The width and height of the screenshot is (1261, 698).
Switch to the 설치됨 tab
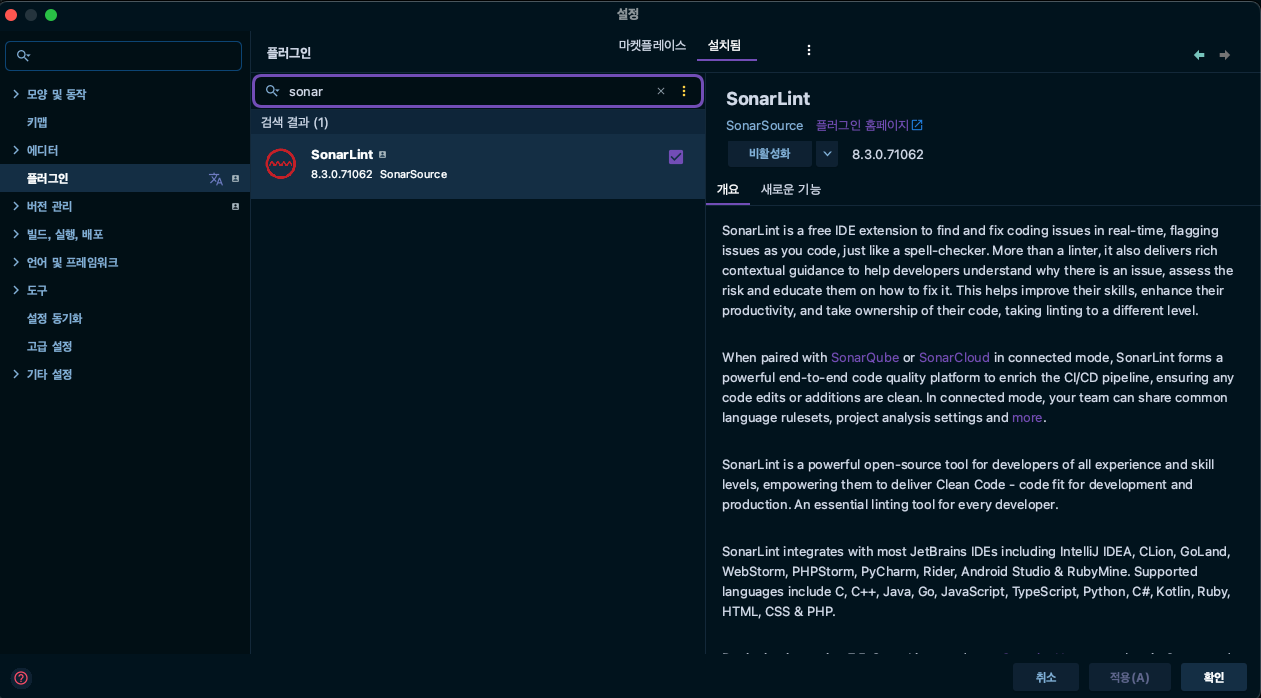pyautogui.click(x=724, y=46)
